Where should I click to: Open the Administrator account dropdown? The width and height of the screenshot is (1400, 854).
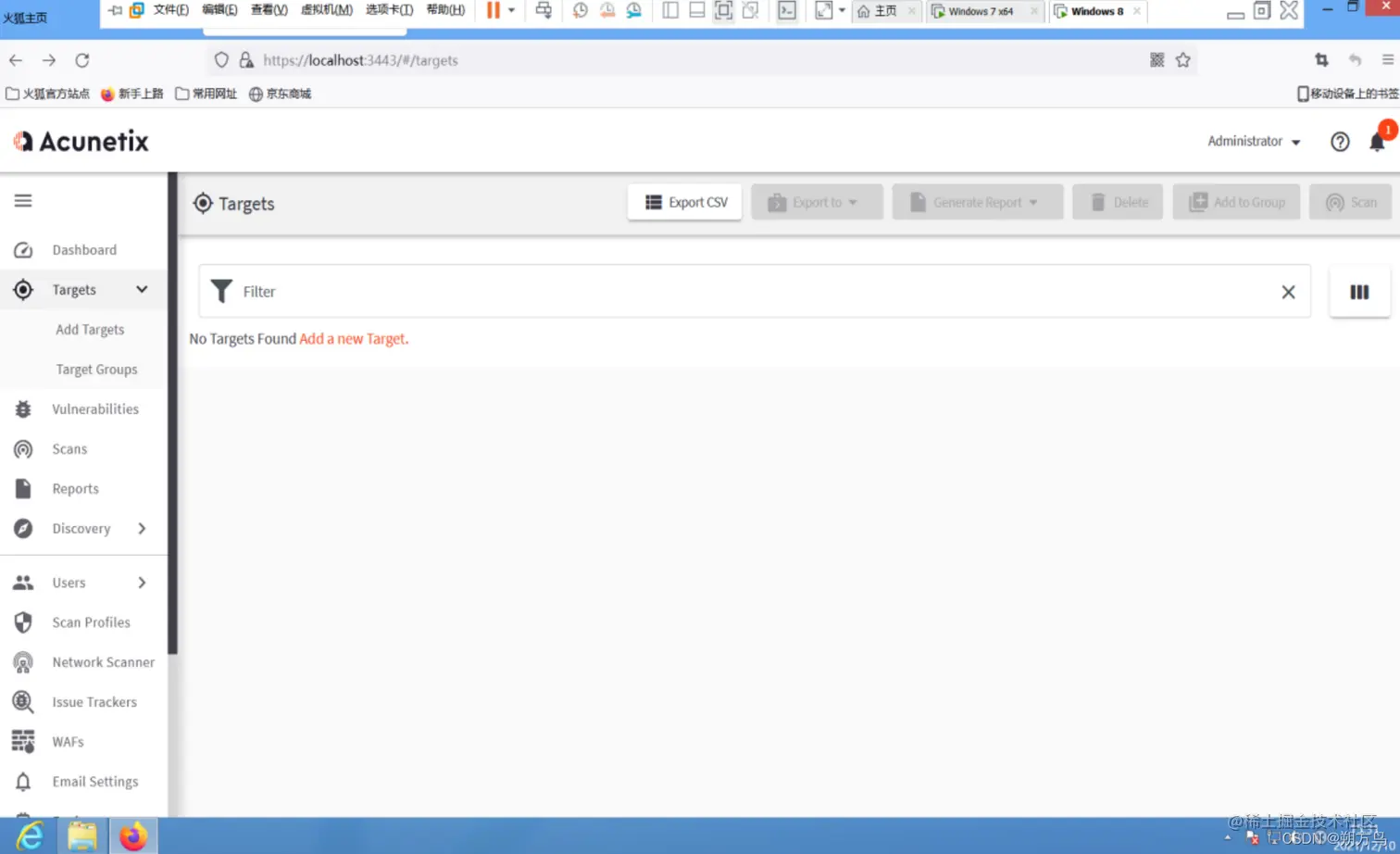[1254, 142]
